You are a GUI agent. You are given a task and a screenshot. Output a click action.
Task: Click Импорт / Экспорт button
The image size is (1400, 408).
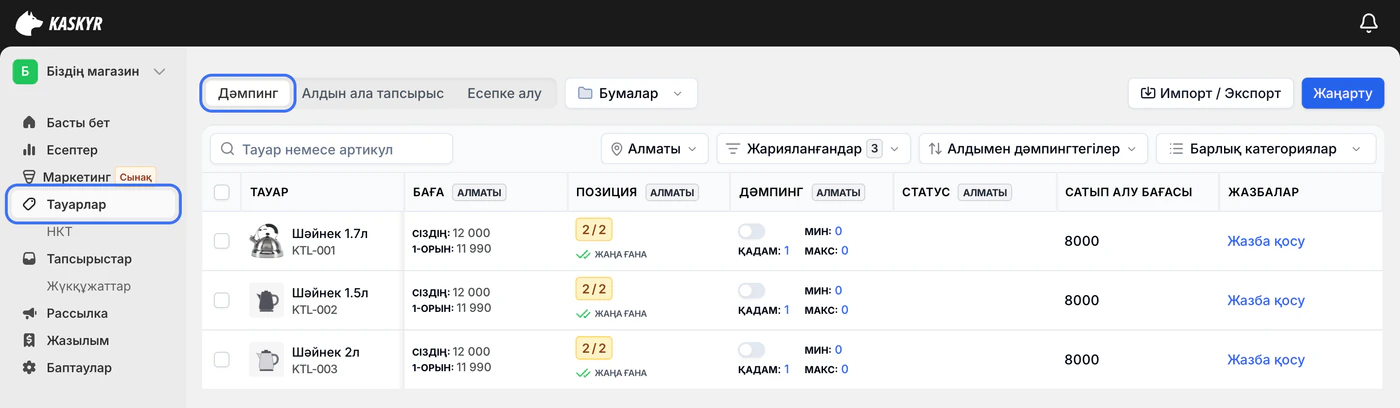click(x=1211, y=93)
